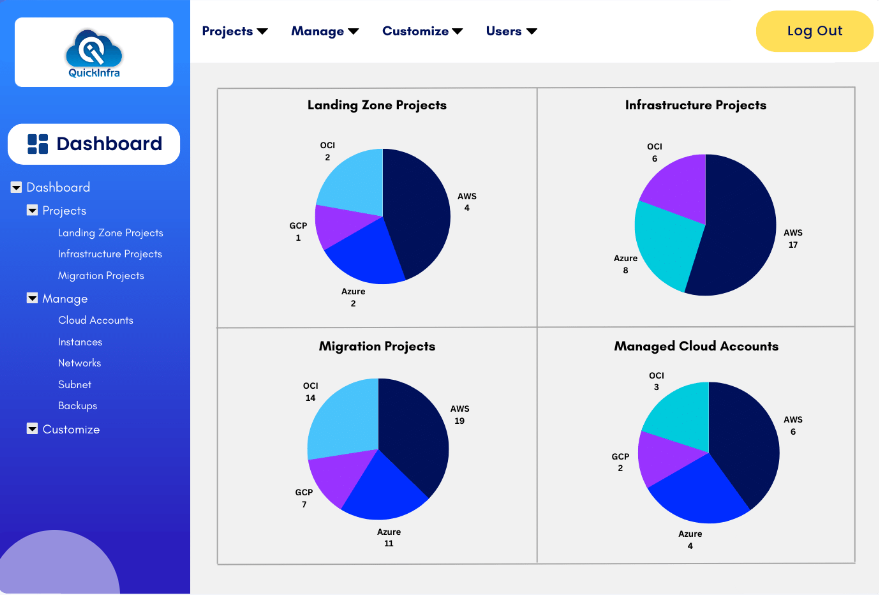Expand the Customize tree node in sidebar

[33, 428]
